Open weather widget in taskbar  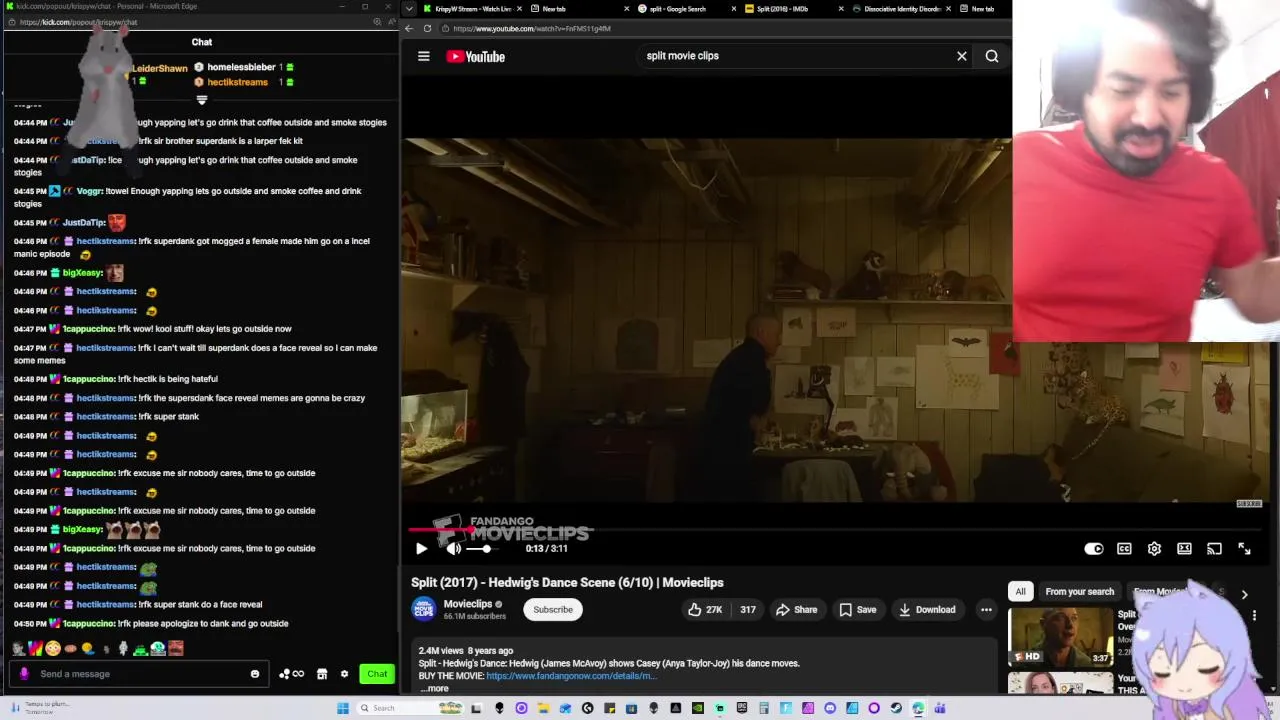tap(40, 708)
